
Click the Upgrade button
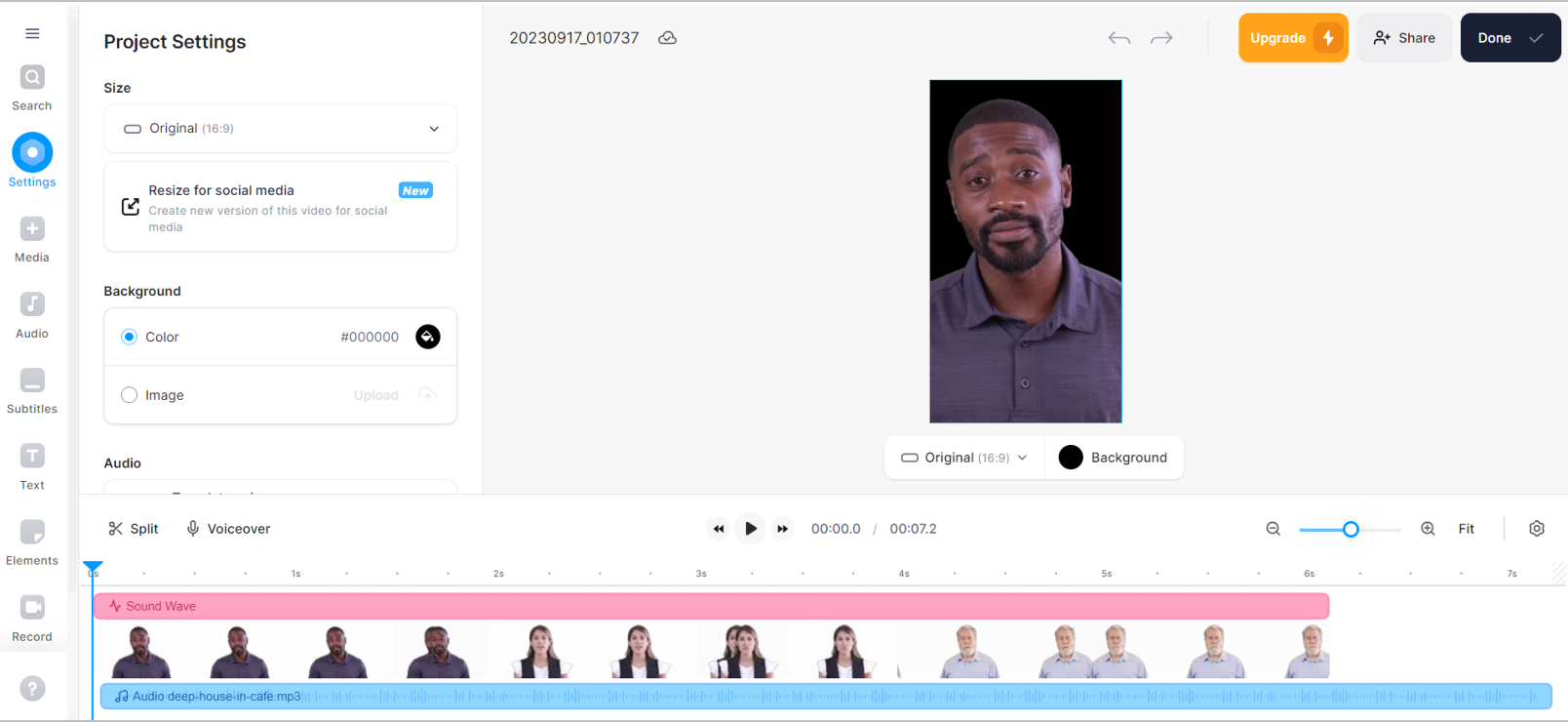click(1293, 38)
